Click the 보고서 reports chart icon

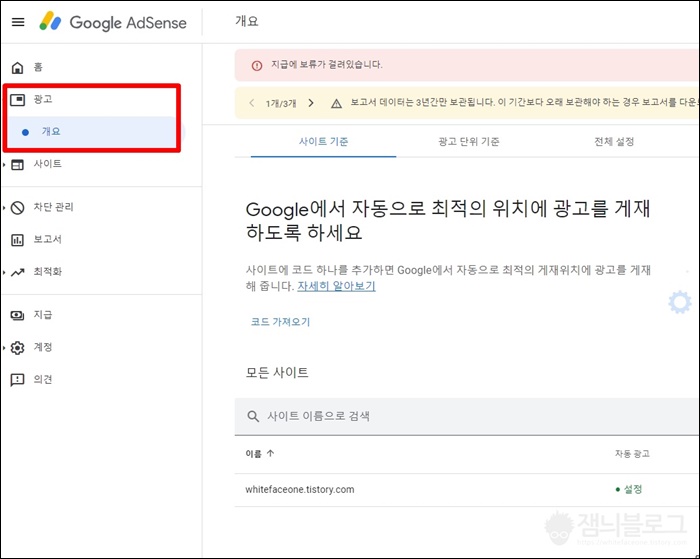(x=17, y=240)
